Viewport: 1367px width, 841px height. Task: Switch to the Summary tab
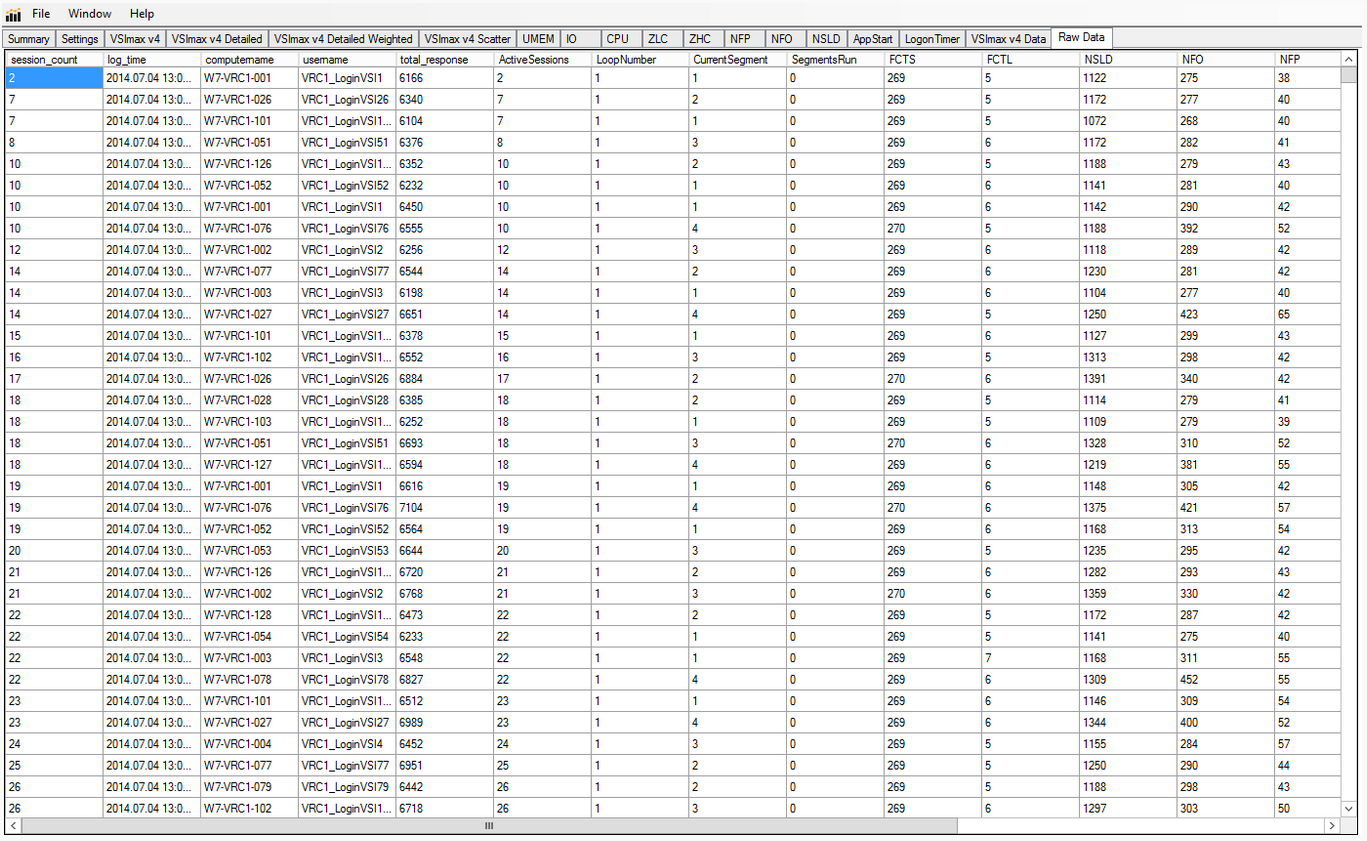28,39
